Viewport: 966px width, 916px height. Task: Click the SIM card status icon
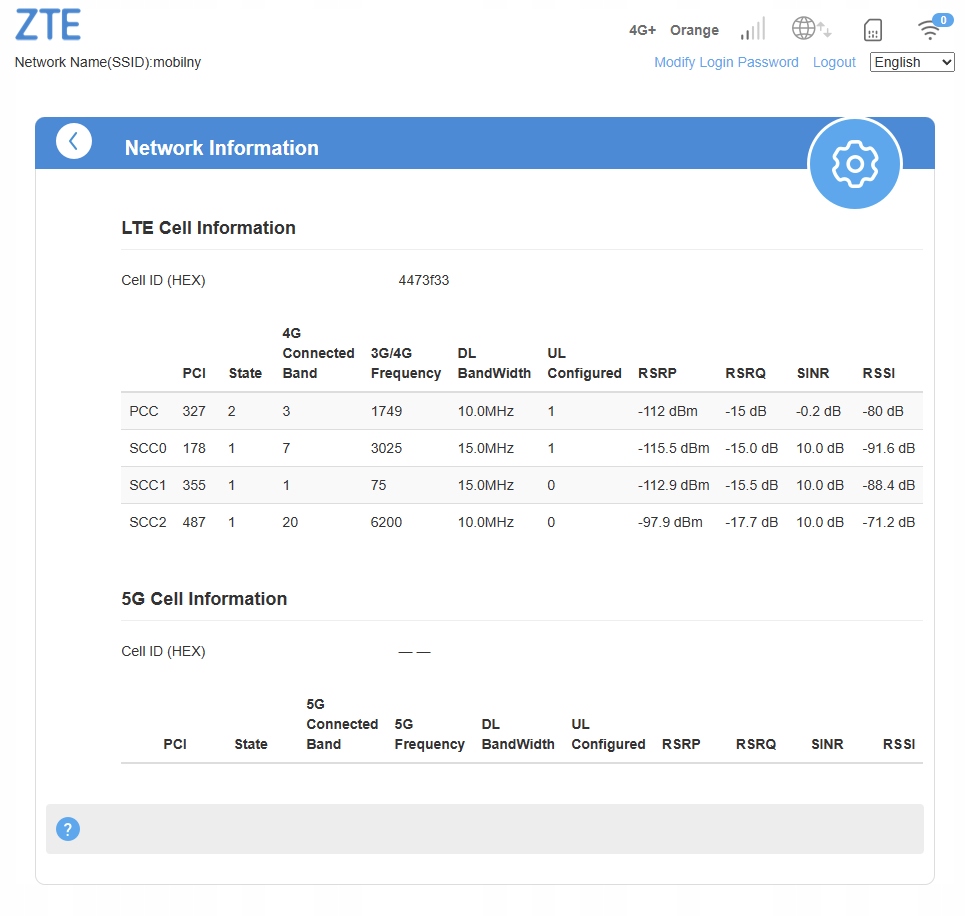[x=873, y=30]
